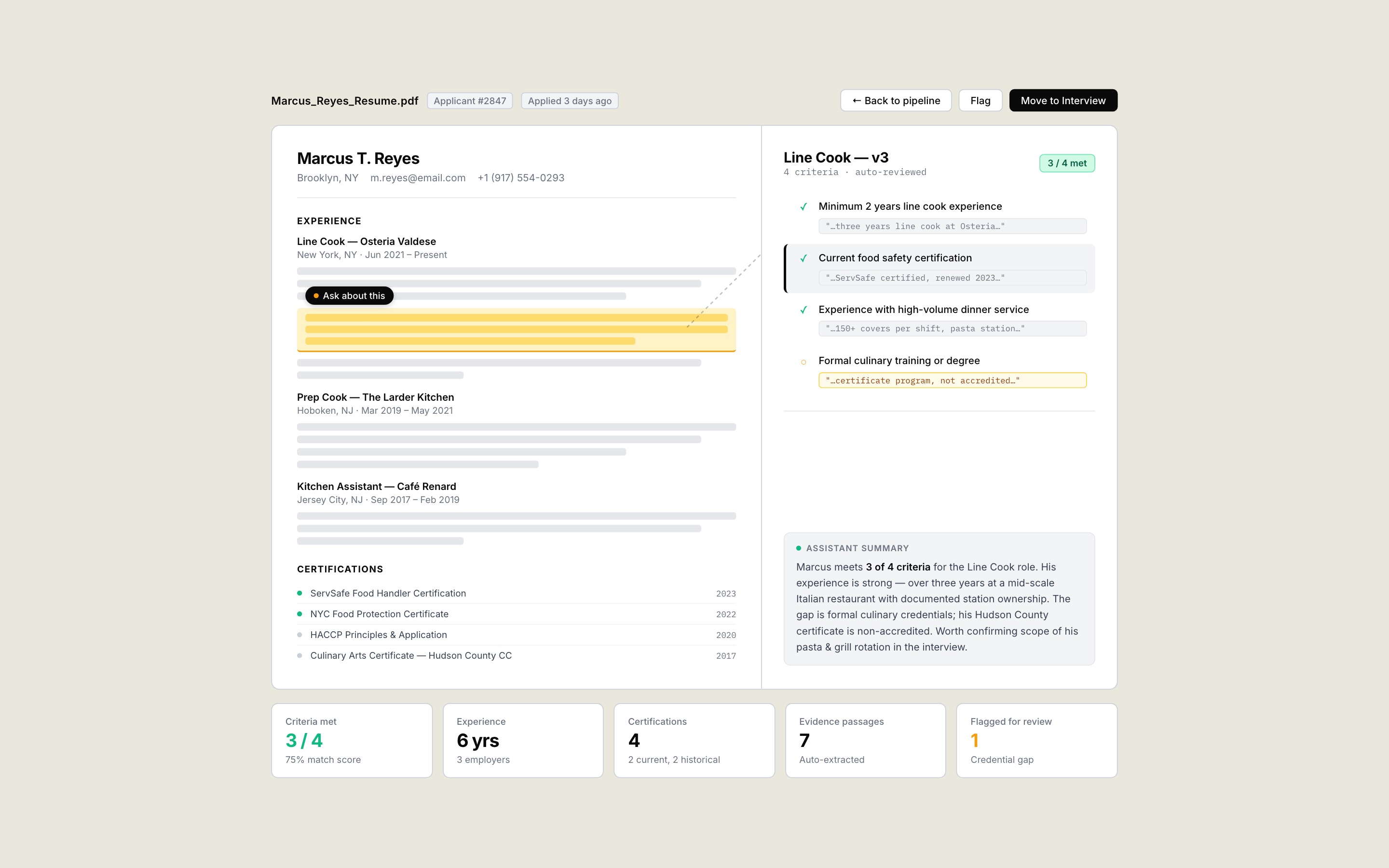The height and width of the screenshot is (868, 1389).
Task: Click the CERTIFICATIONS section heading
Action: (340, 569)
